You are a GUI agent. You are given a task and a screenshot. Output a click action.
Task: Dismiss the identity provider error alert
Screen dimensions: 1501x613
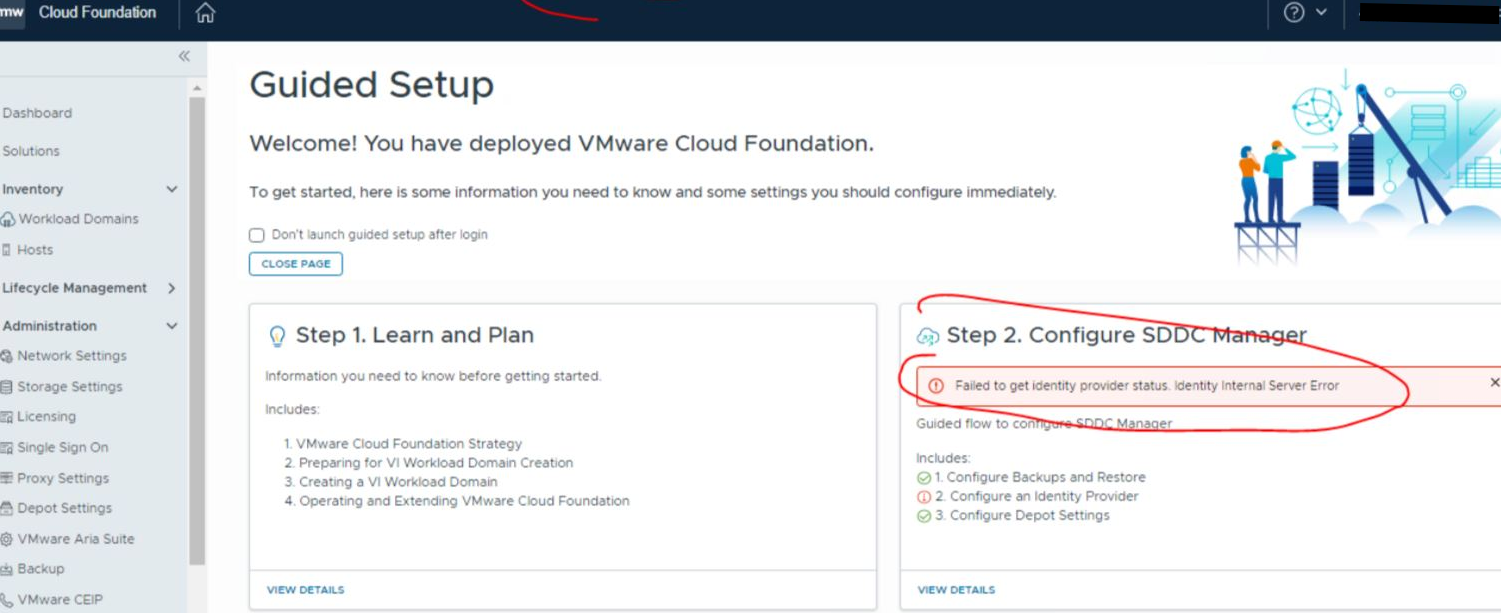[1494, 383]
